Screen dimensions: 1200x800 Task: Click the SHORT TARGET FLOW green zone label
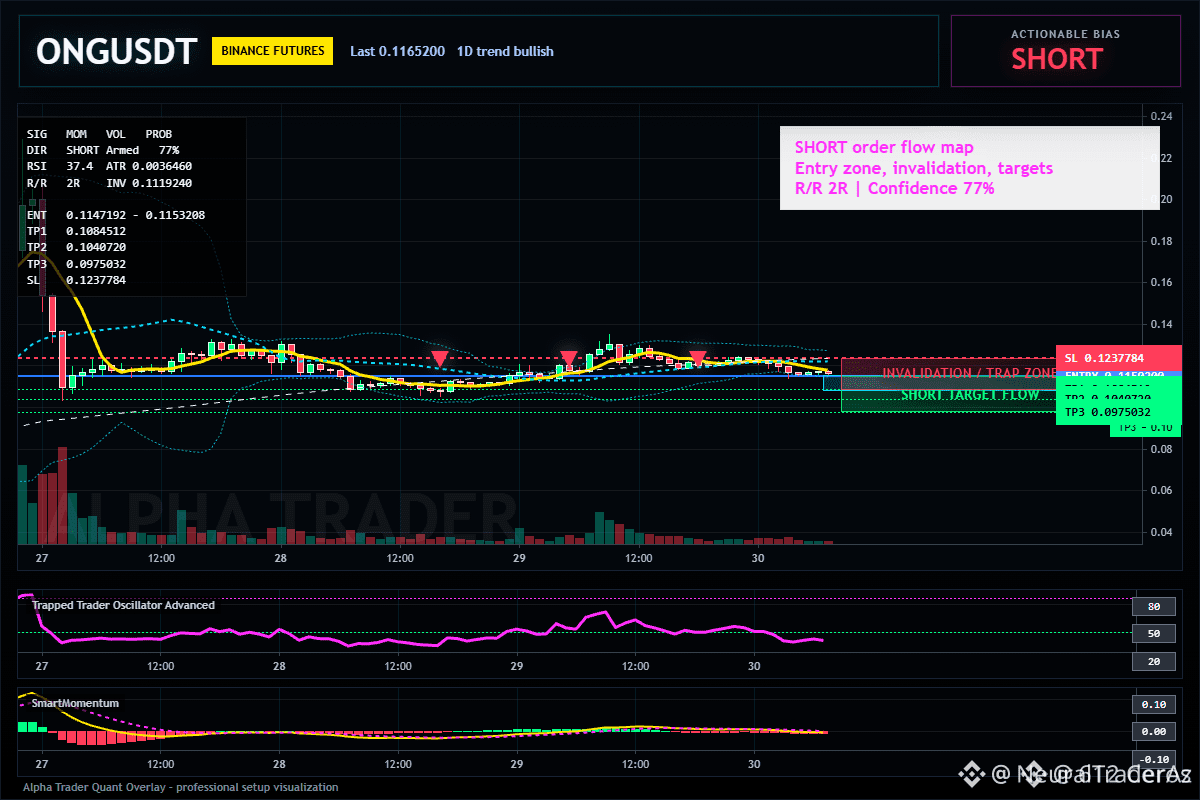coord(970,395)
